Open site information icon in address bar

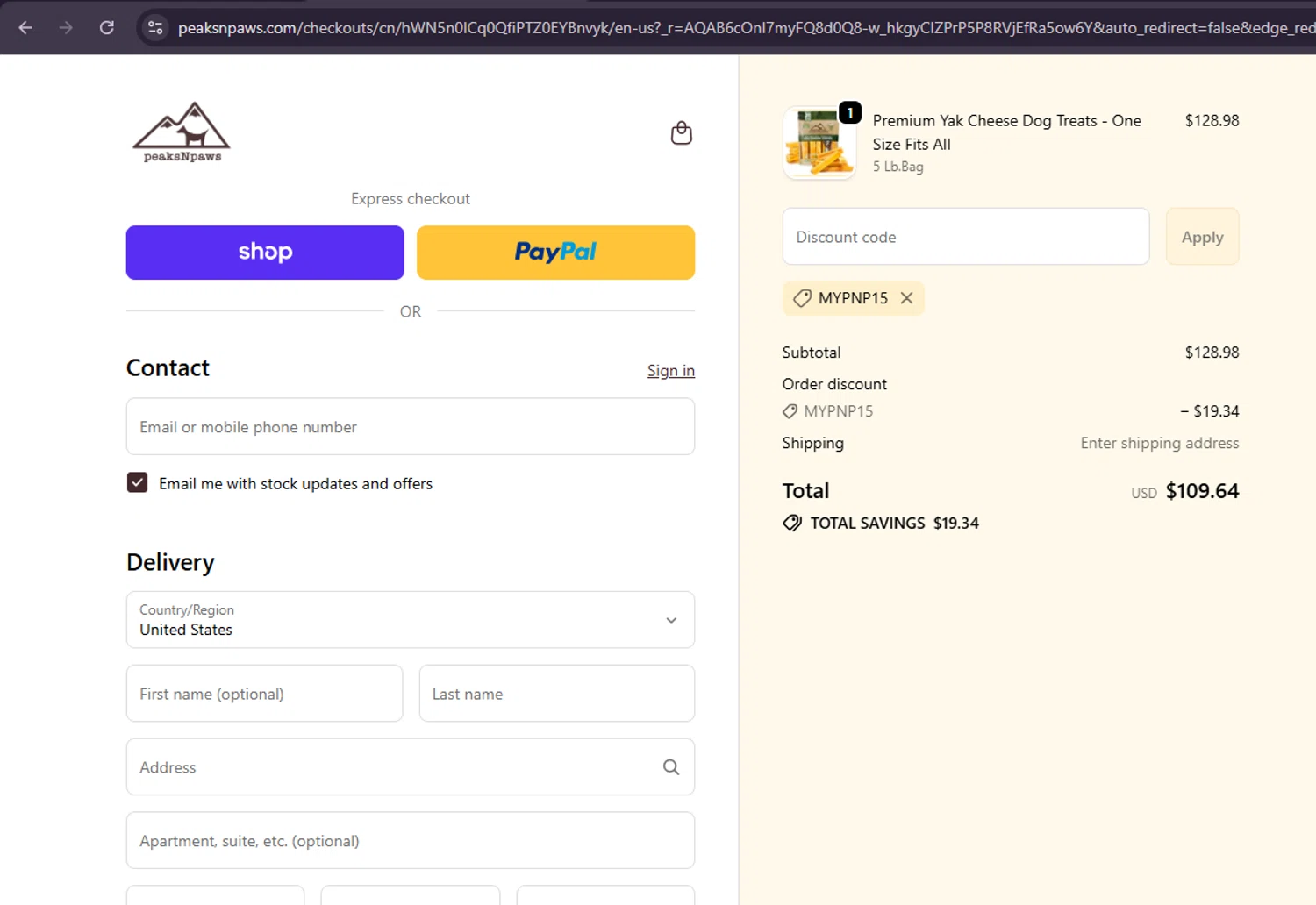(x=155, y=27)
